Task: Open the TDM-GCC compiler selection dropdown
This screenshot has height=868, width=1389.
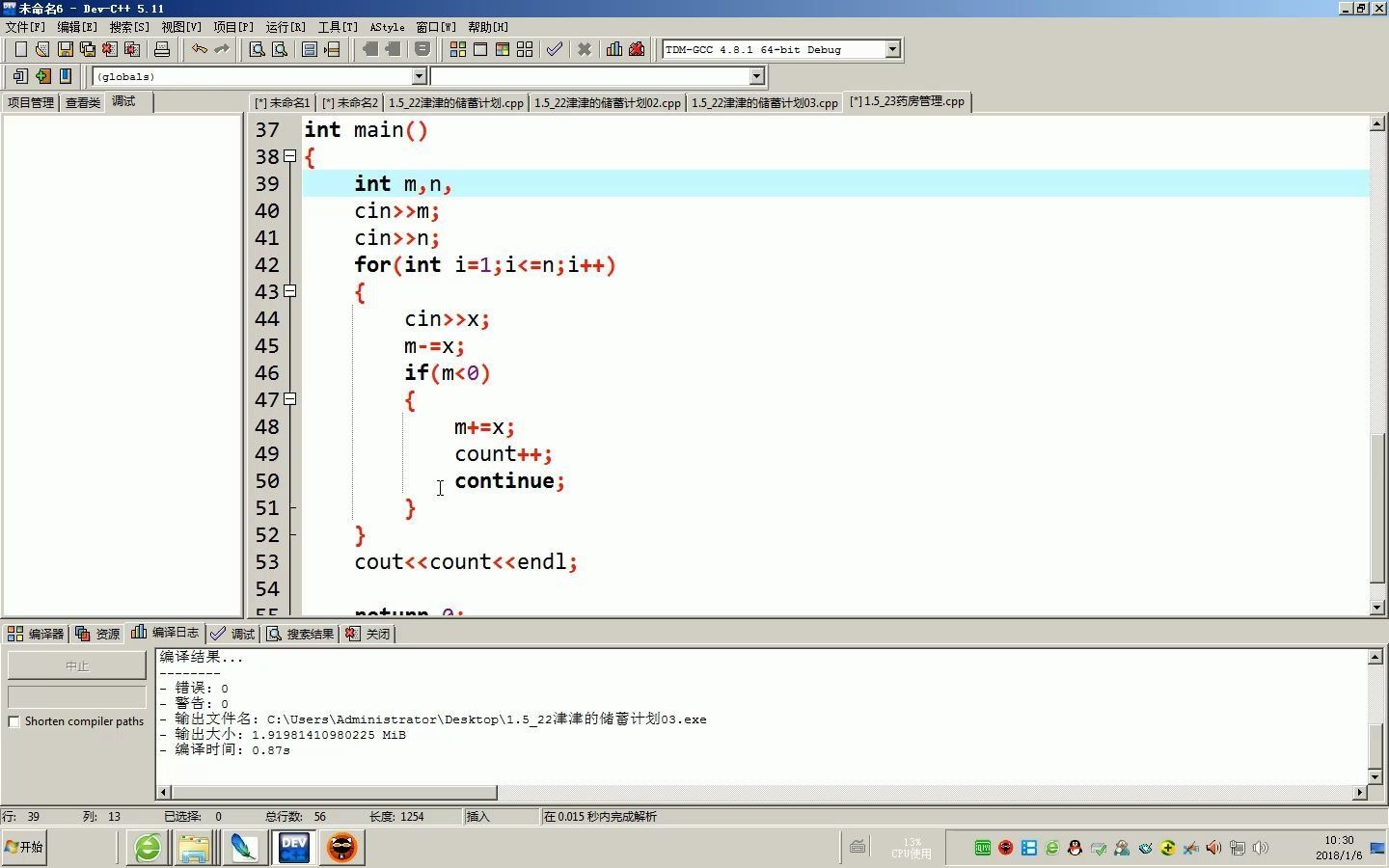Action: pos(893,49)
